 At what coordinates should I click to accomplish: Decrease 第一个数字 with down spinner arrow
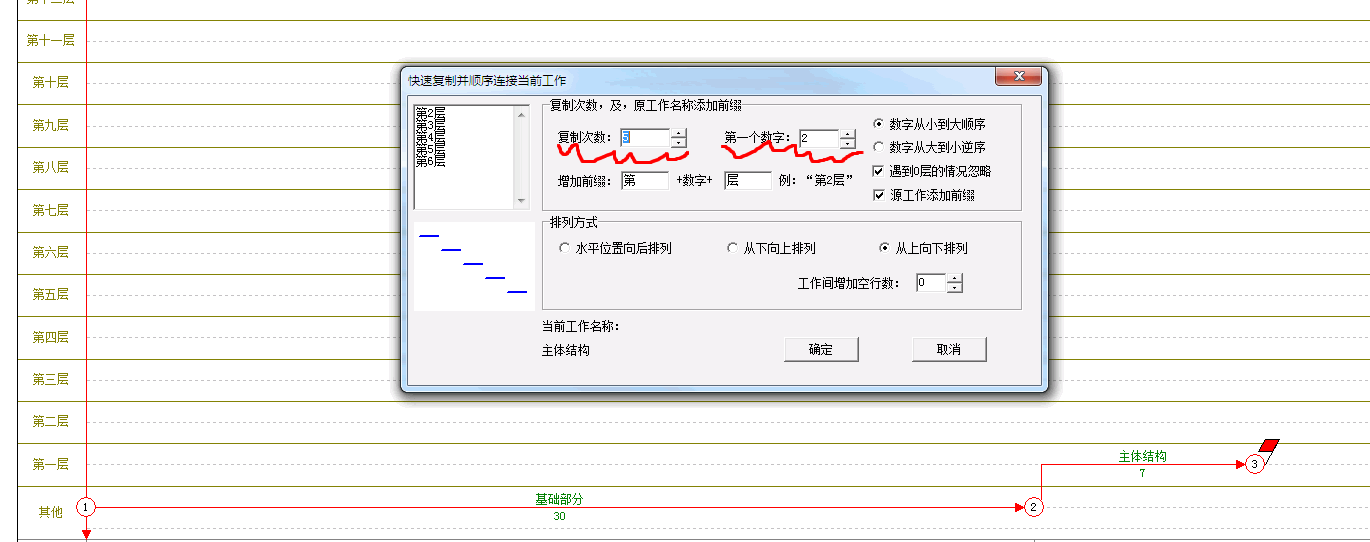pos(848,143)
